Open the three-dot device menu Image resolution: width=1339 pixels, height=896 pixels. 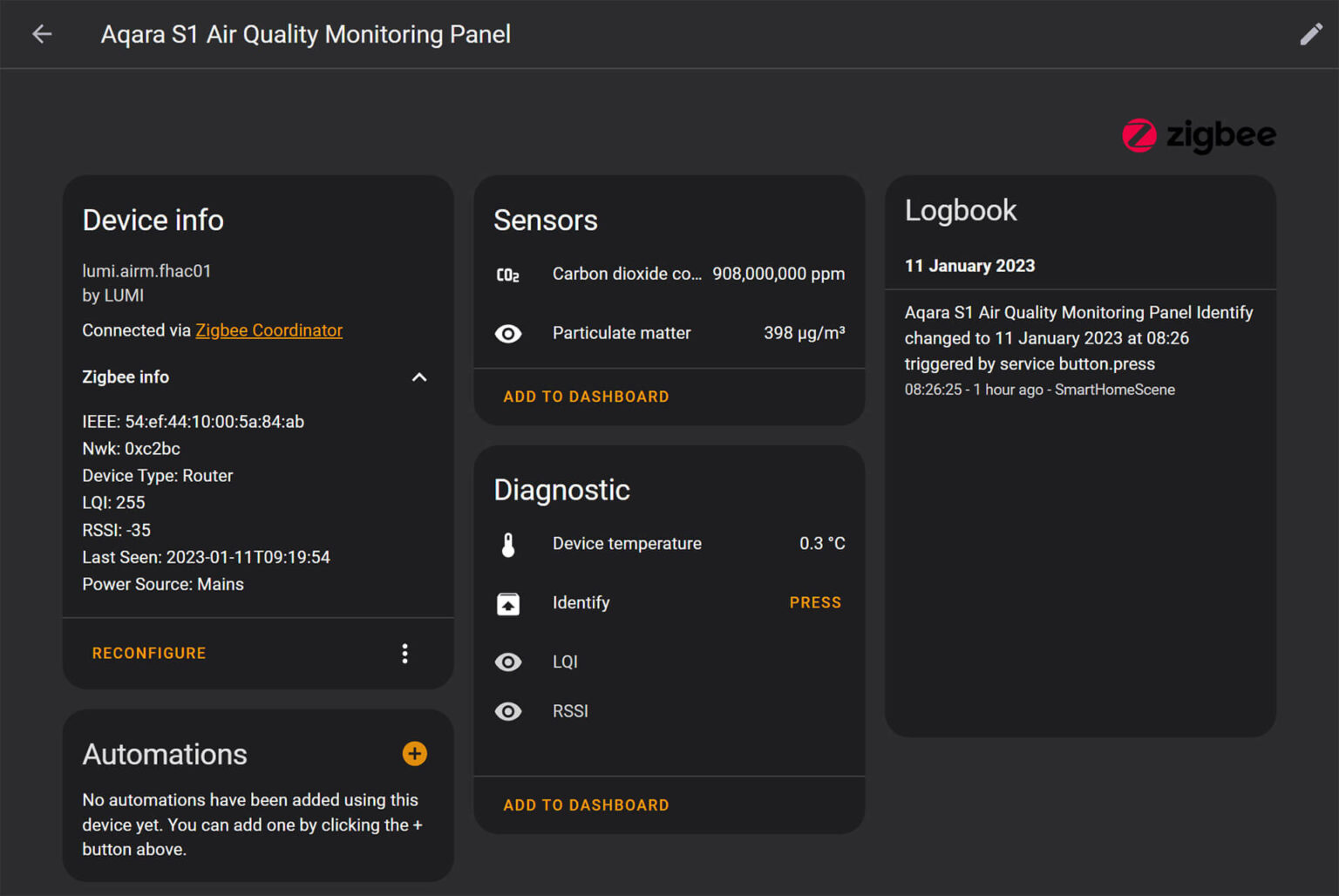tap(404, 654)
